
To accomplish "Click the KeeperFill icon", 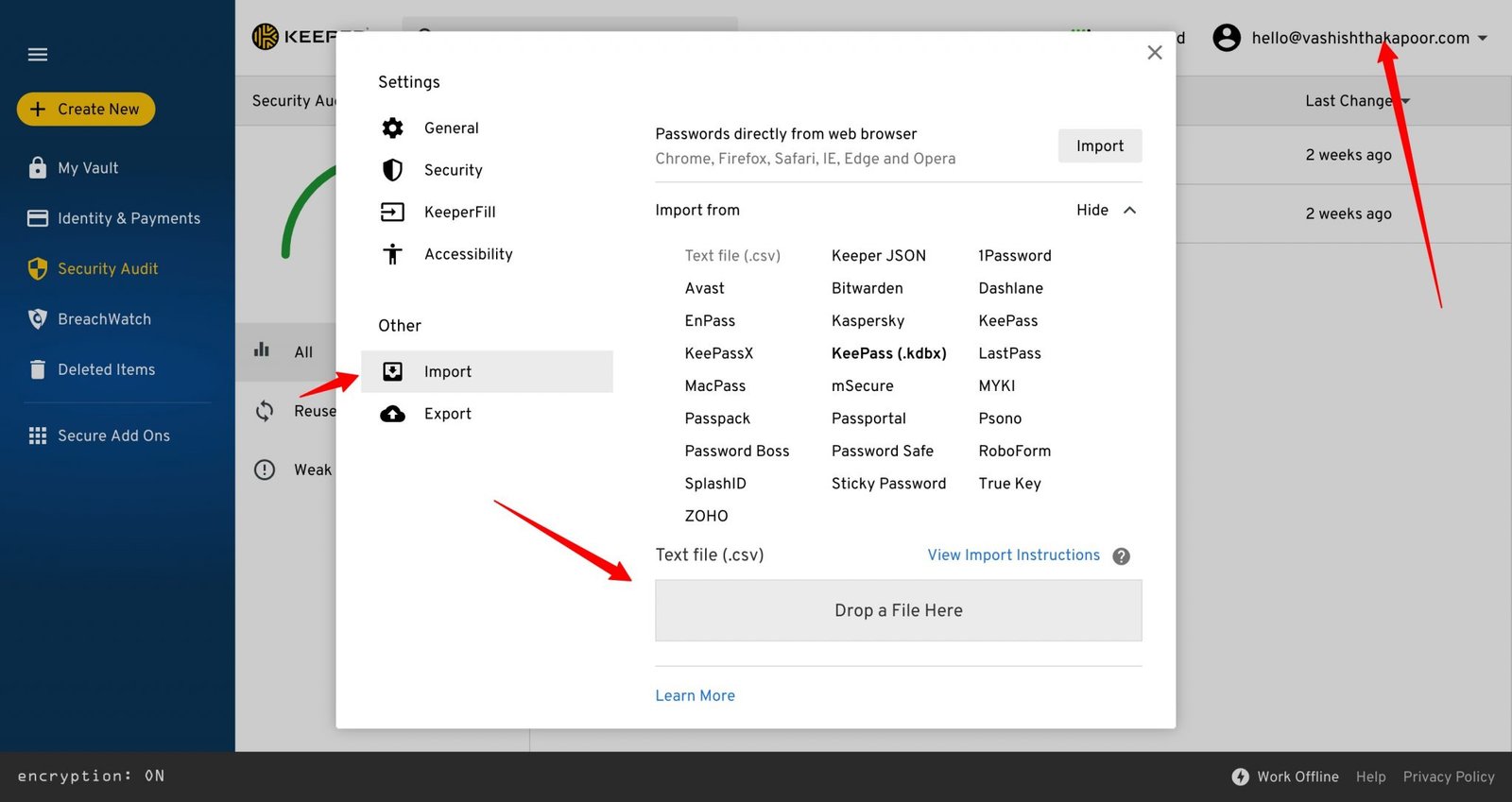I will [392, 213].
